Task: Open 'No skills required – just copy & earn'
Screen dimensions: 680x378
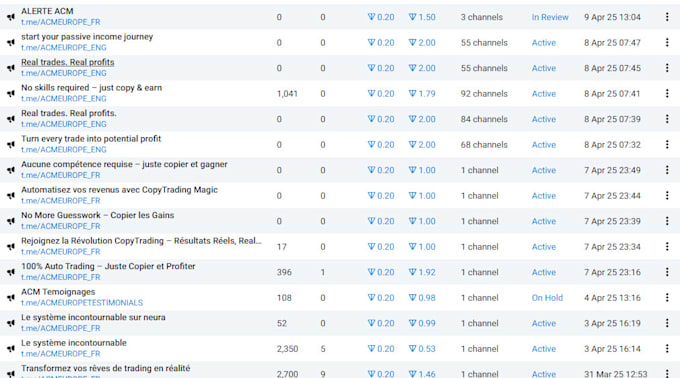Action: pyautogui.click(x=92, y=88)
